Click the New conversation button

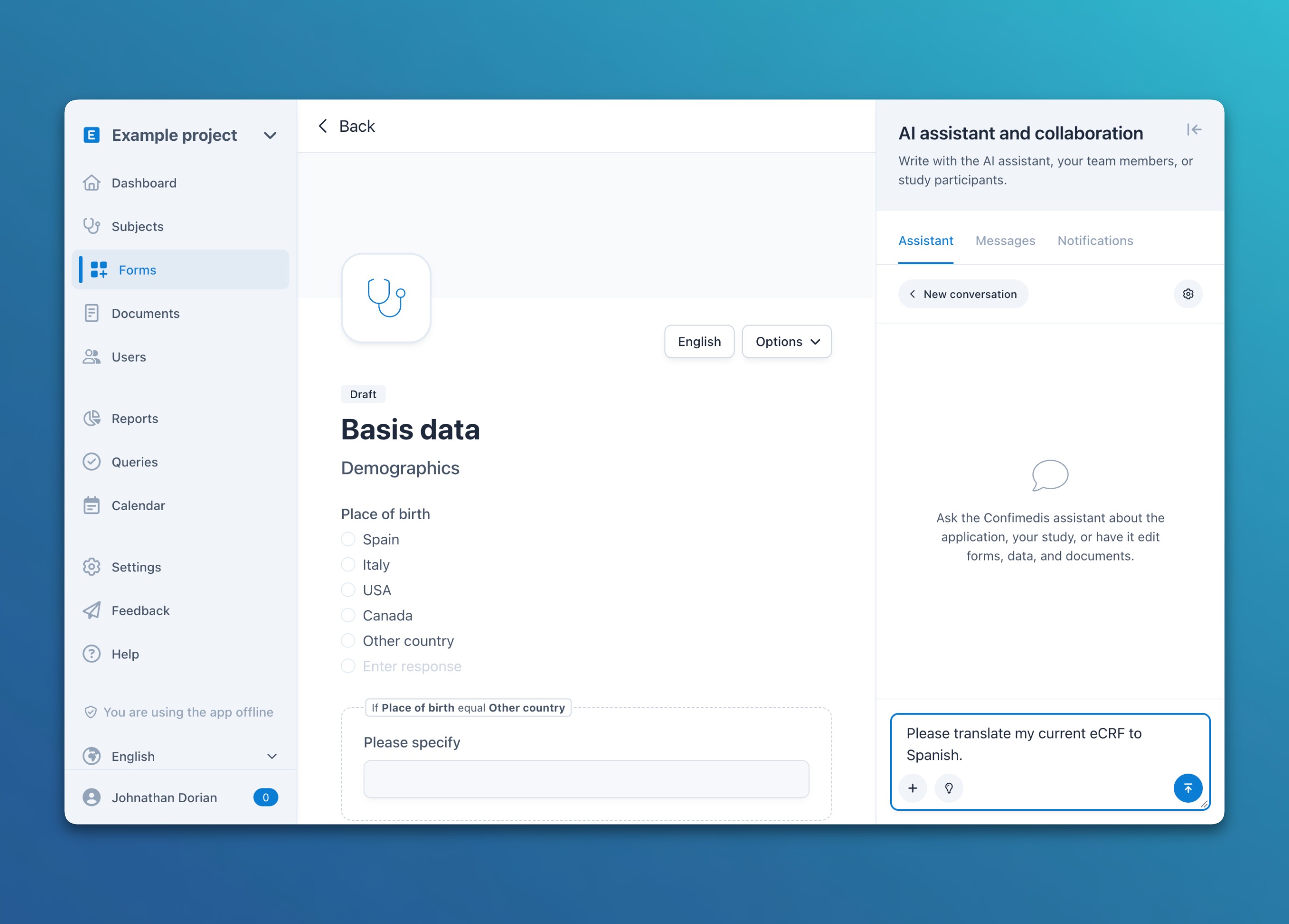tap(963, 294)
